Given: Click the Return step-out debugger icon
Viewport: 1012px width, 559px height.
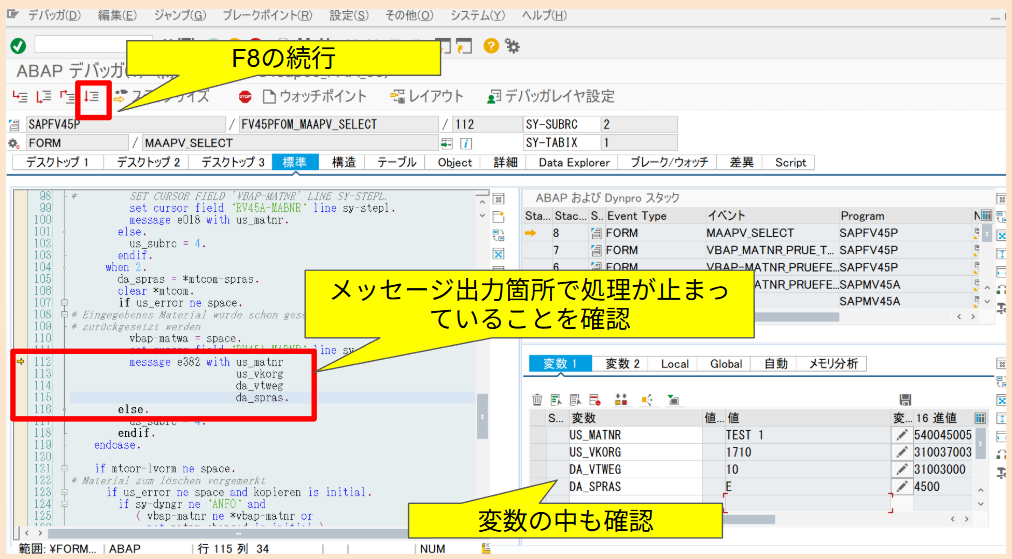Looking at the screenshot, I should pos(68,97).
